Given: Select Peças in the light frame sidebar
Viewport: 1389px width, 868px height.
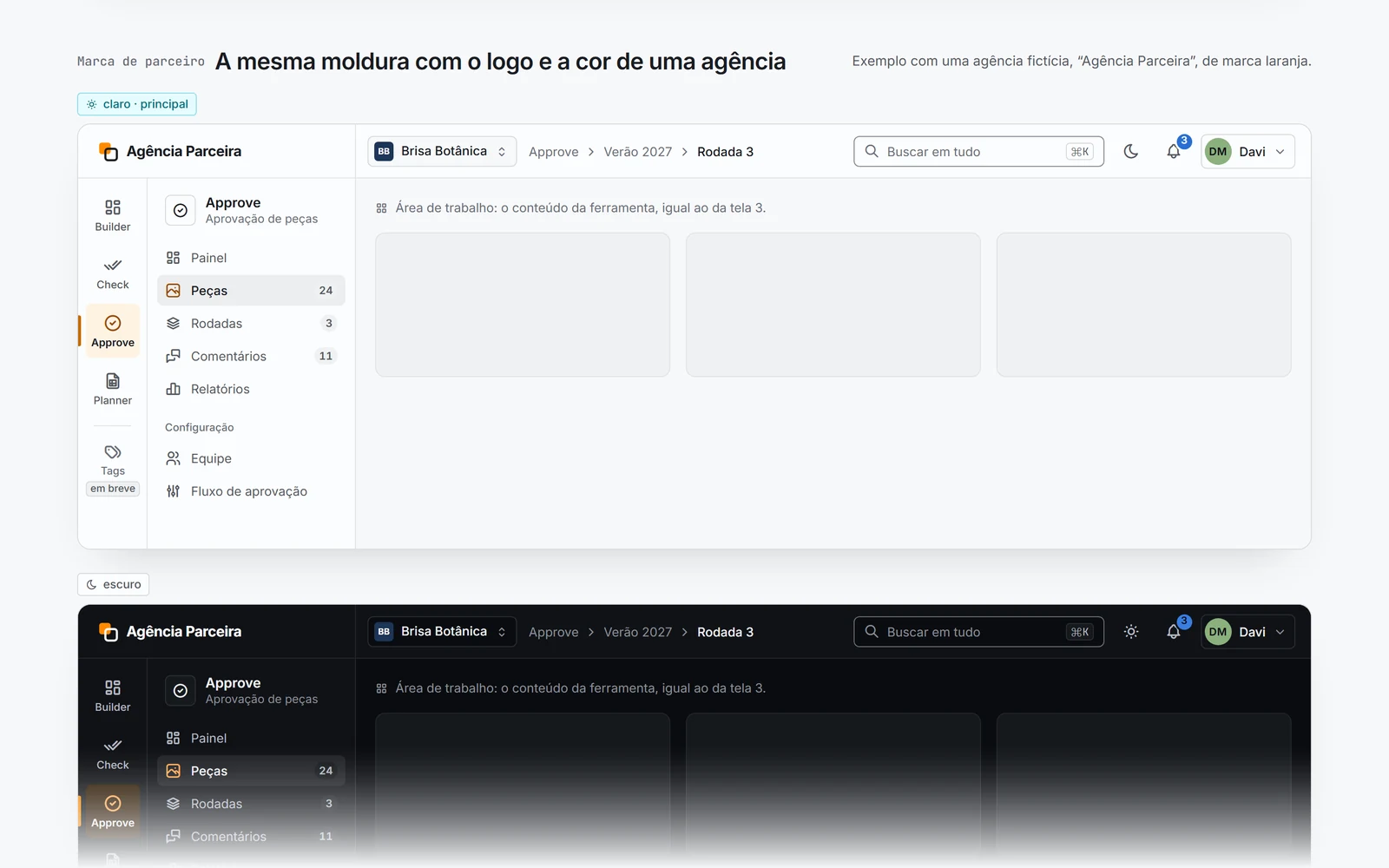Looking at the screenshot, I should (251, 291).
